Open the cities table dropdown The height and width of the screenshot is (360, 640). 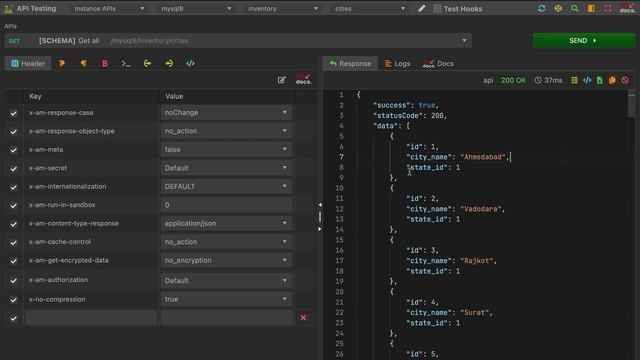[370, 9]
